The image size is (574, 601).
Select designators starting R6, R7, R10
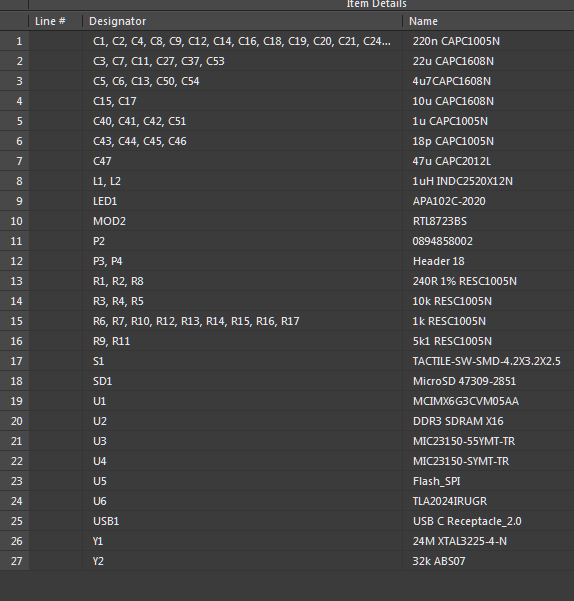click(243, 321)
